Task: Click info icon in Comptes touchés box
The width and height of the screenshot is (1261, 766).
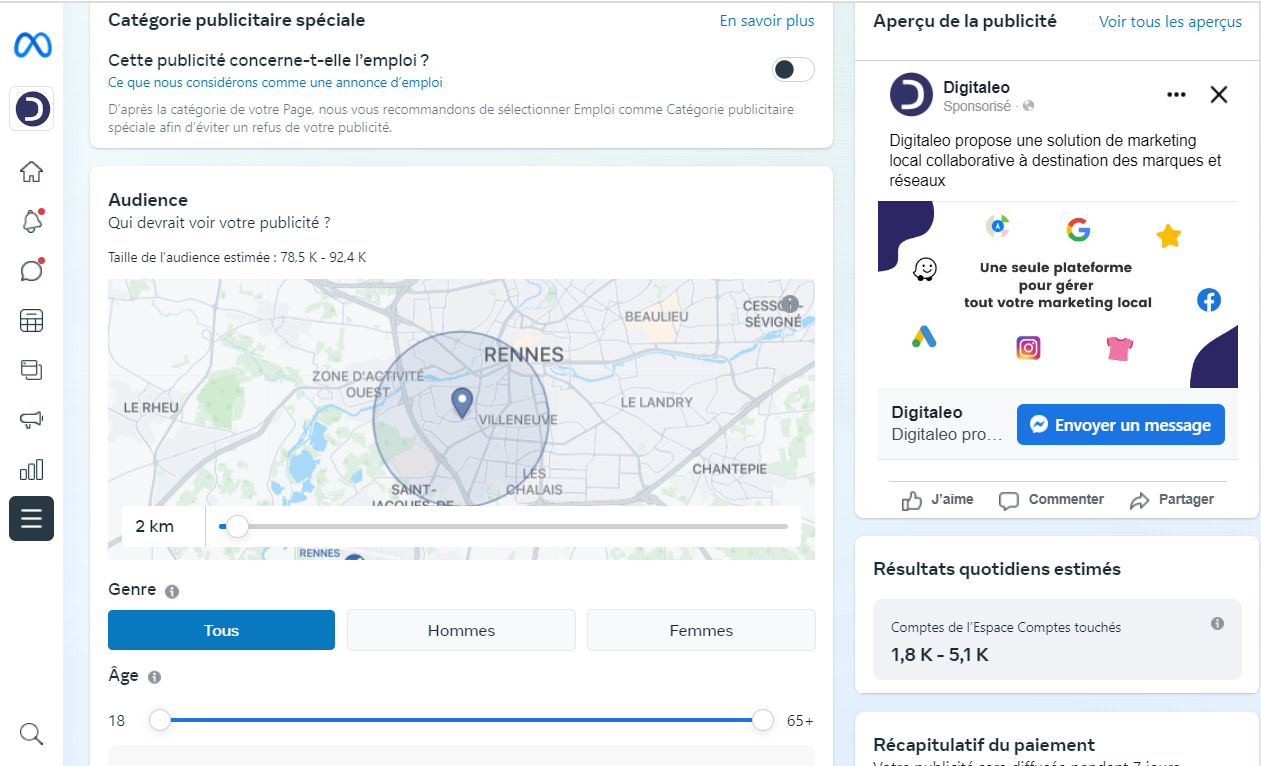Action: click(x=1217, y=624)
